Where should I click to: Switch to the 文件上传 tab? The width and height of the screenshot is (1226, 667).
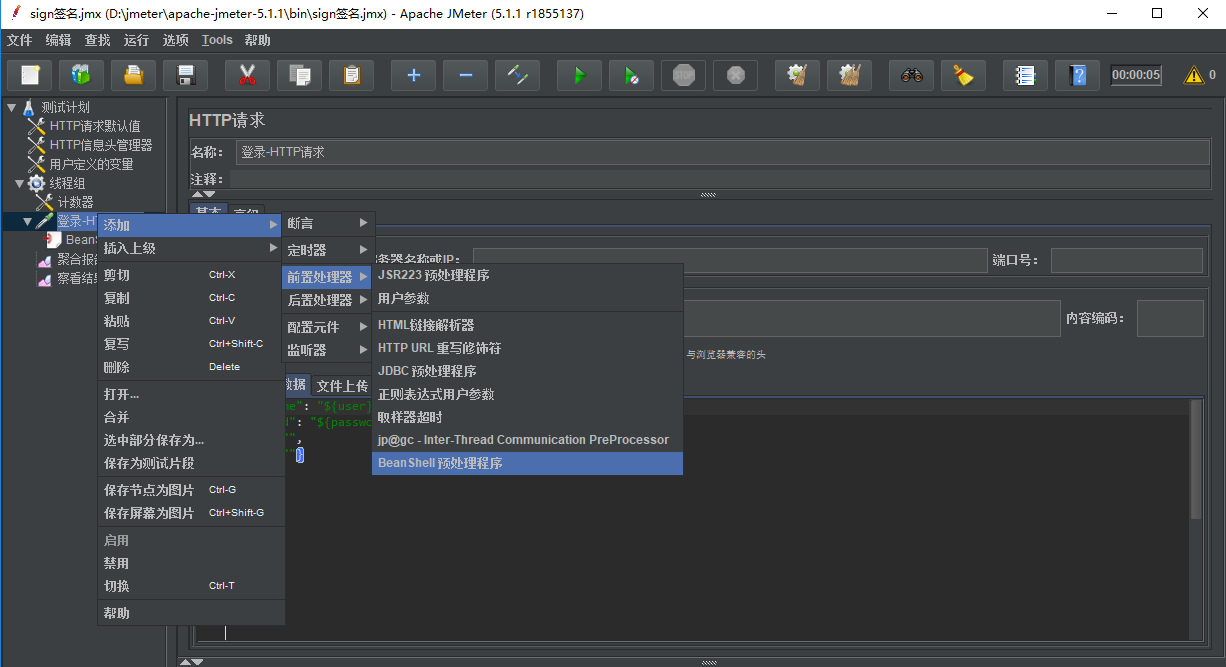[341, 386]
